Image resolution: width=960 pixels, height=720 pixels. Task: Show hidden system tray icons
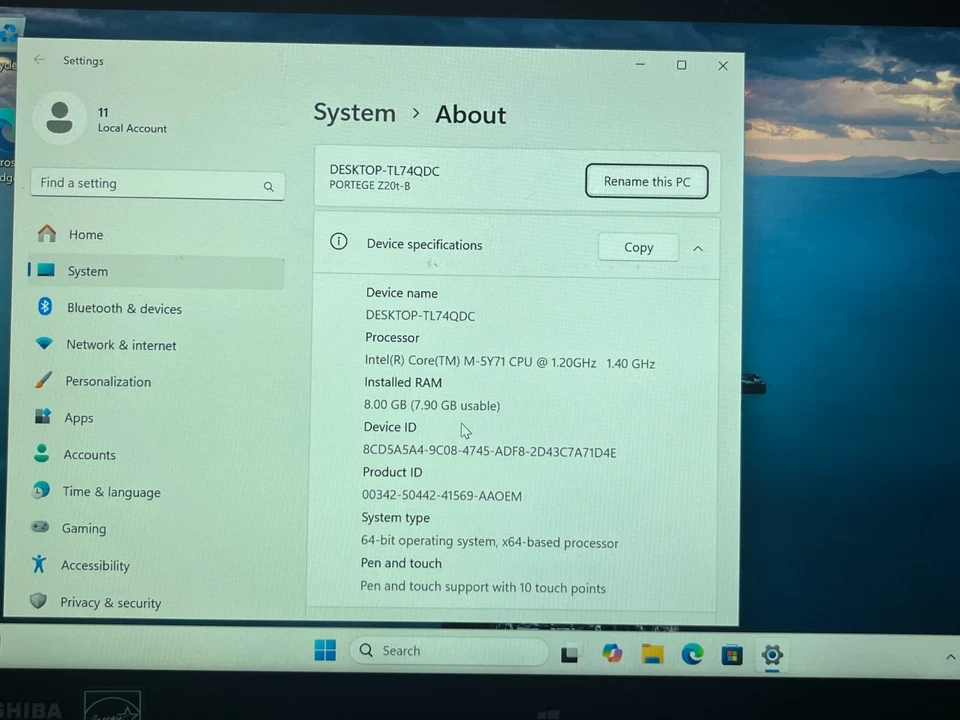click(950, 657)
